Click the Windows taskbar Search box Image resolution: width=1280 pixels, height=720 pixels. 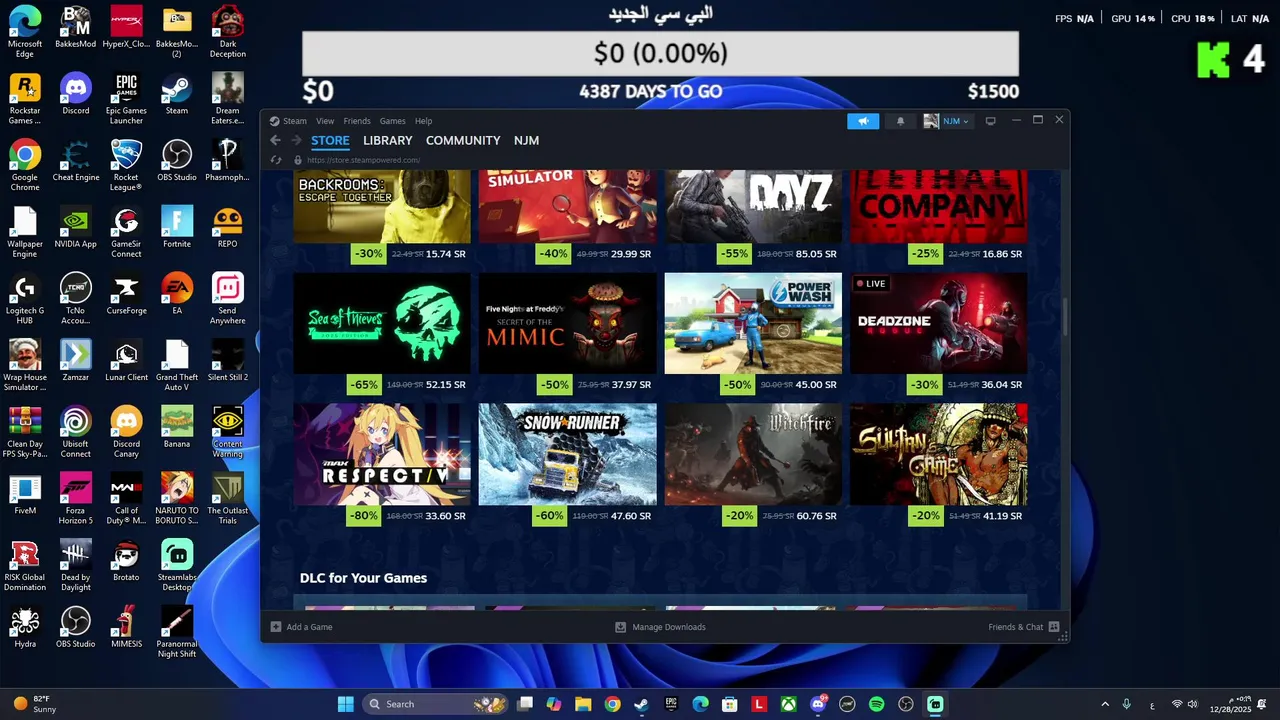point(434,704)
